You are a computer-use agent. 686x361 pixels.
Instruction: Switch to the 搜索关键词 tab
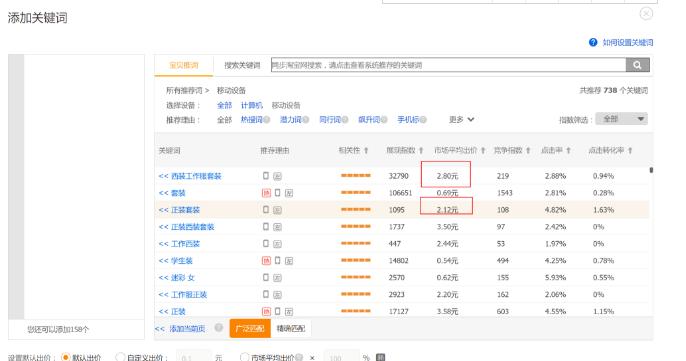[x=242, y=66]
